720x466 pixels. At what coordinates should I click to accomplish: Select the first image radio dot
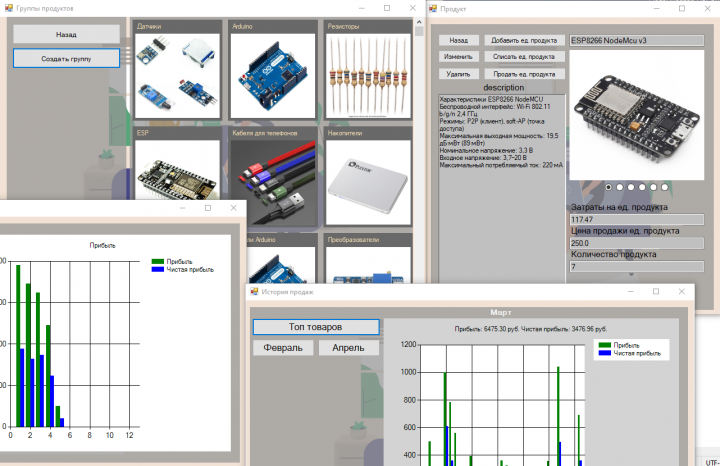[608, 187]
